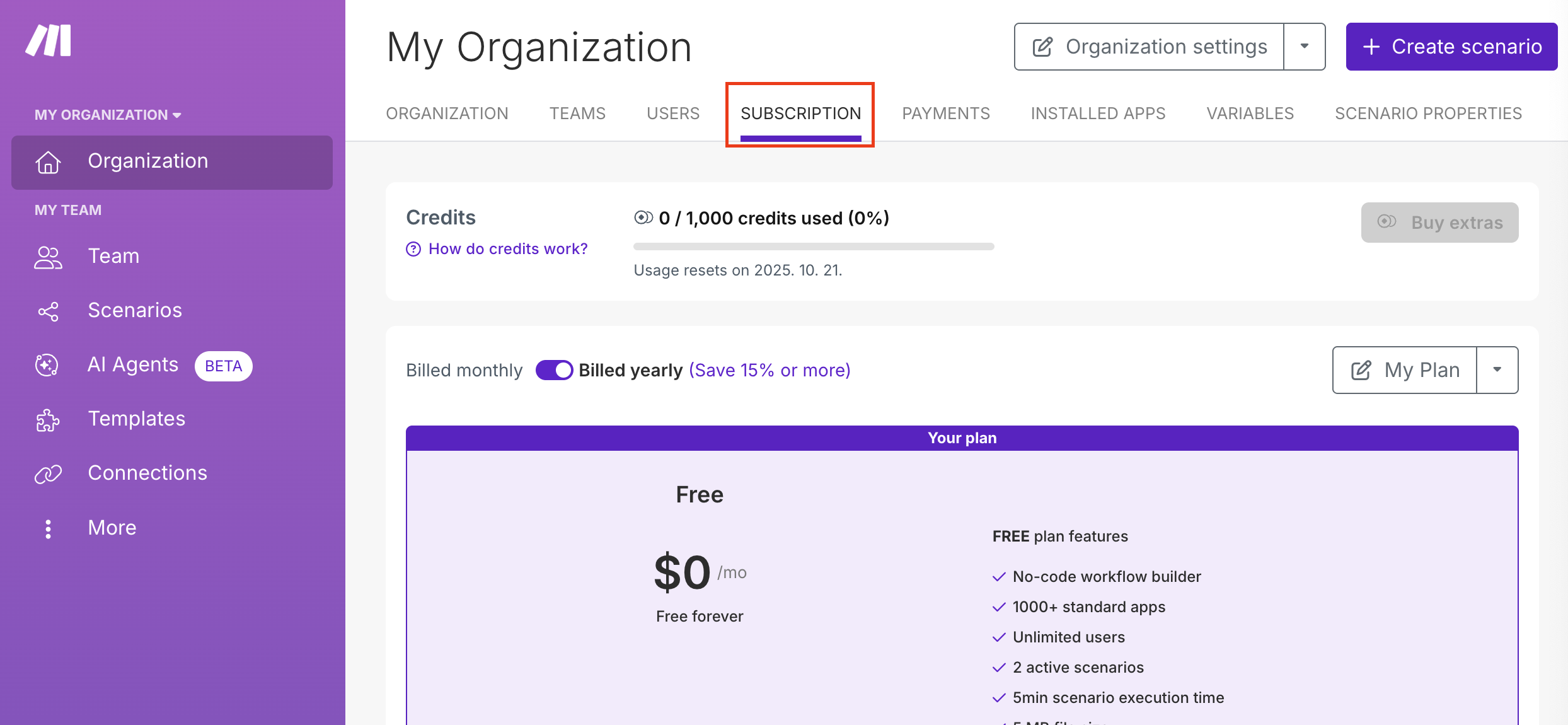Toggle billing period switch to monthly

553,370
